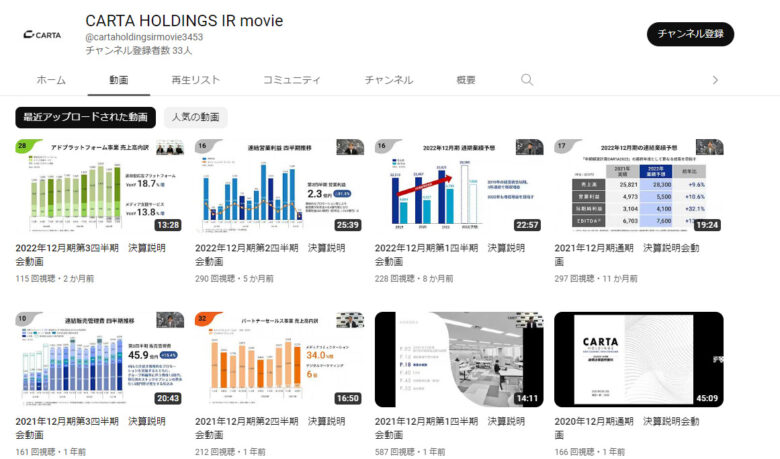The image size is (780, 459).
Task: Open the 概要 tab
Action: 466,80
